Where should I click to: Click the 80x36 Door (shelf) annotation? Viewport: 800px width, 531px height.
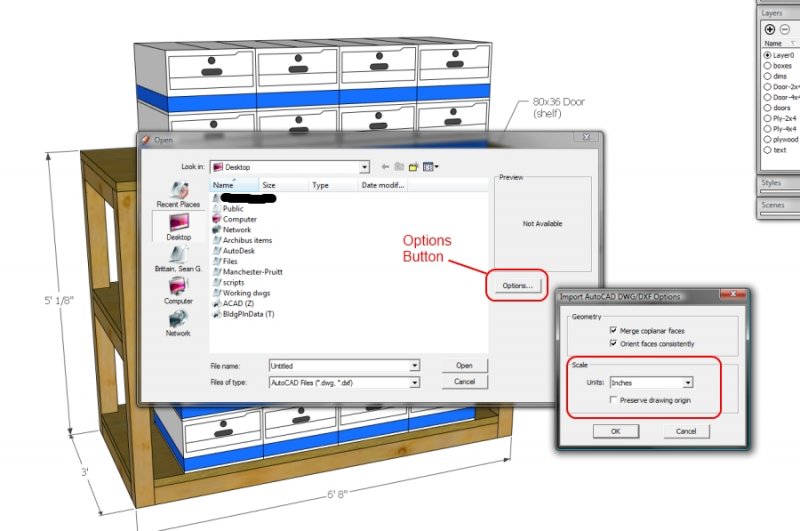coord(559,108)
